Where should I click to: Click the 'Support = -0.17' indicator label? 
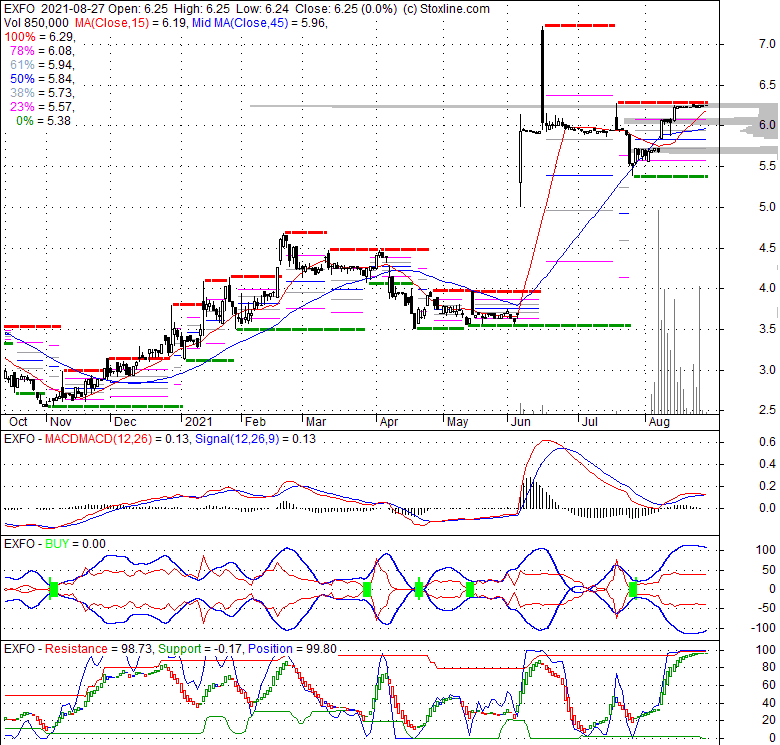pos(200,649)
